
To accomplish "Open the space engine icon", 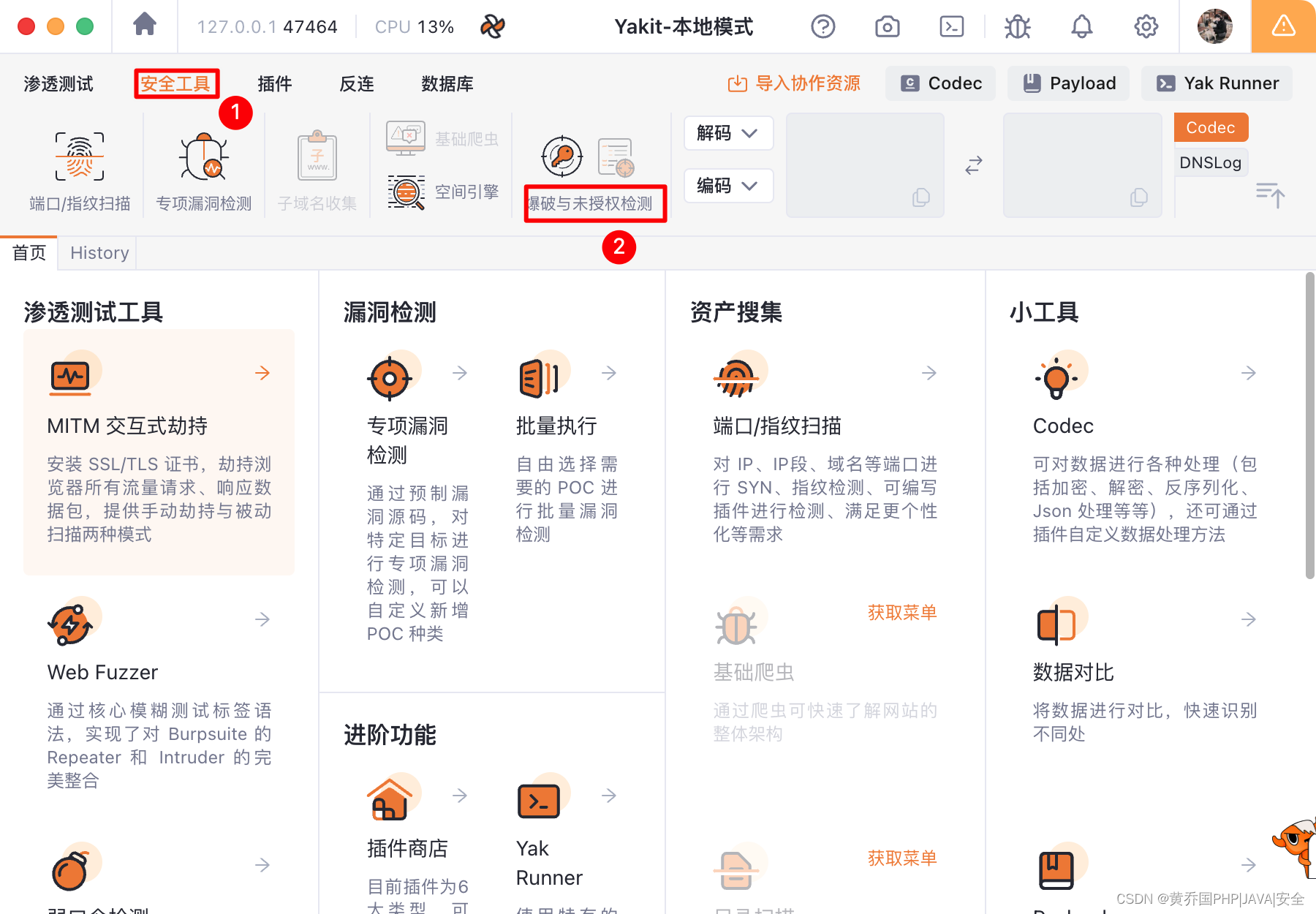I will pos(405,192).
